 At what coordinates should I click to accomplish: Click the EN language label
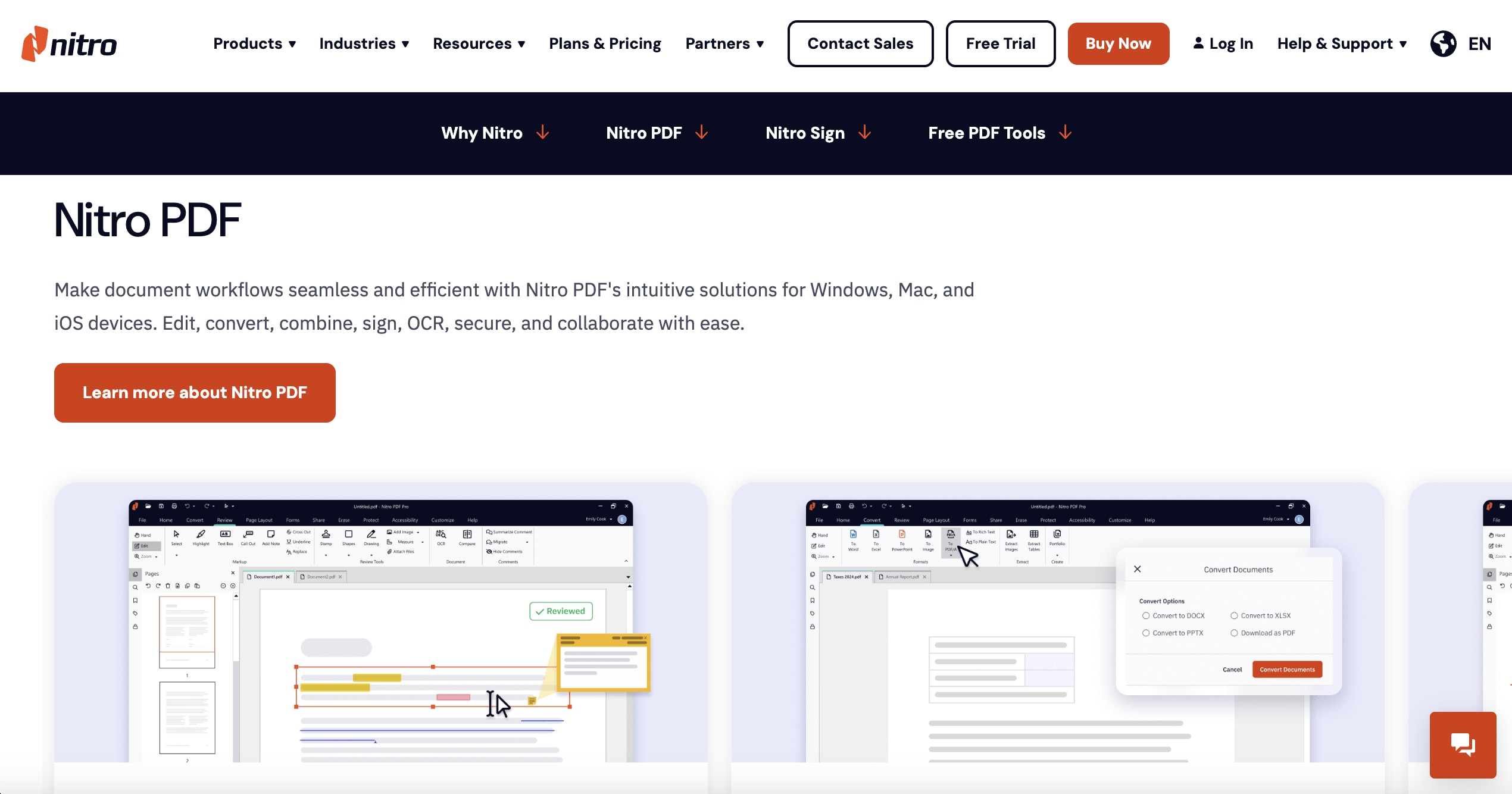pyautogui.click(x=1479, y=43)
